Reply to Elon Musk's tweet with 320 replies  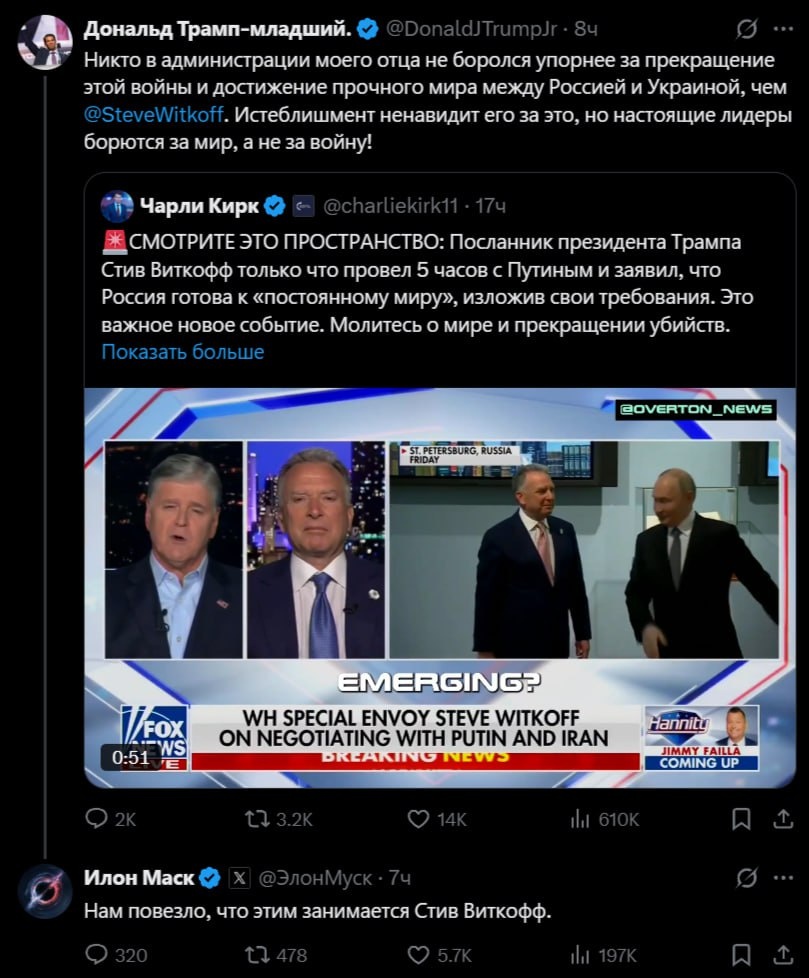tap(96, 954)
